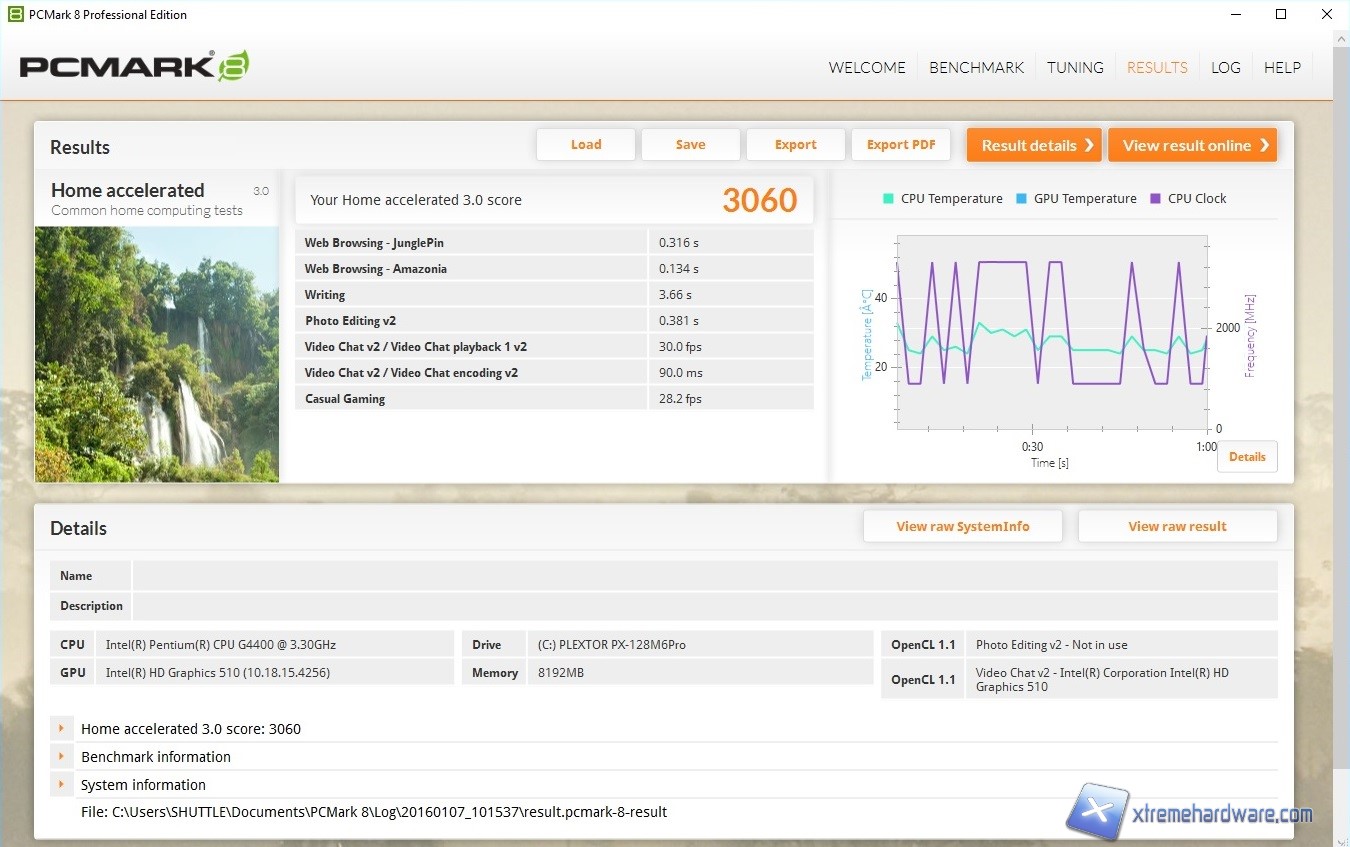Open the Benchmark tab
This screenshot has height=847, width=1350.
tap(976, 68)
